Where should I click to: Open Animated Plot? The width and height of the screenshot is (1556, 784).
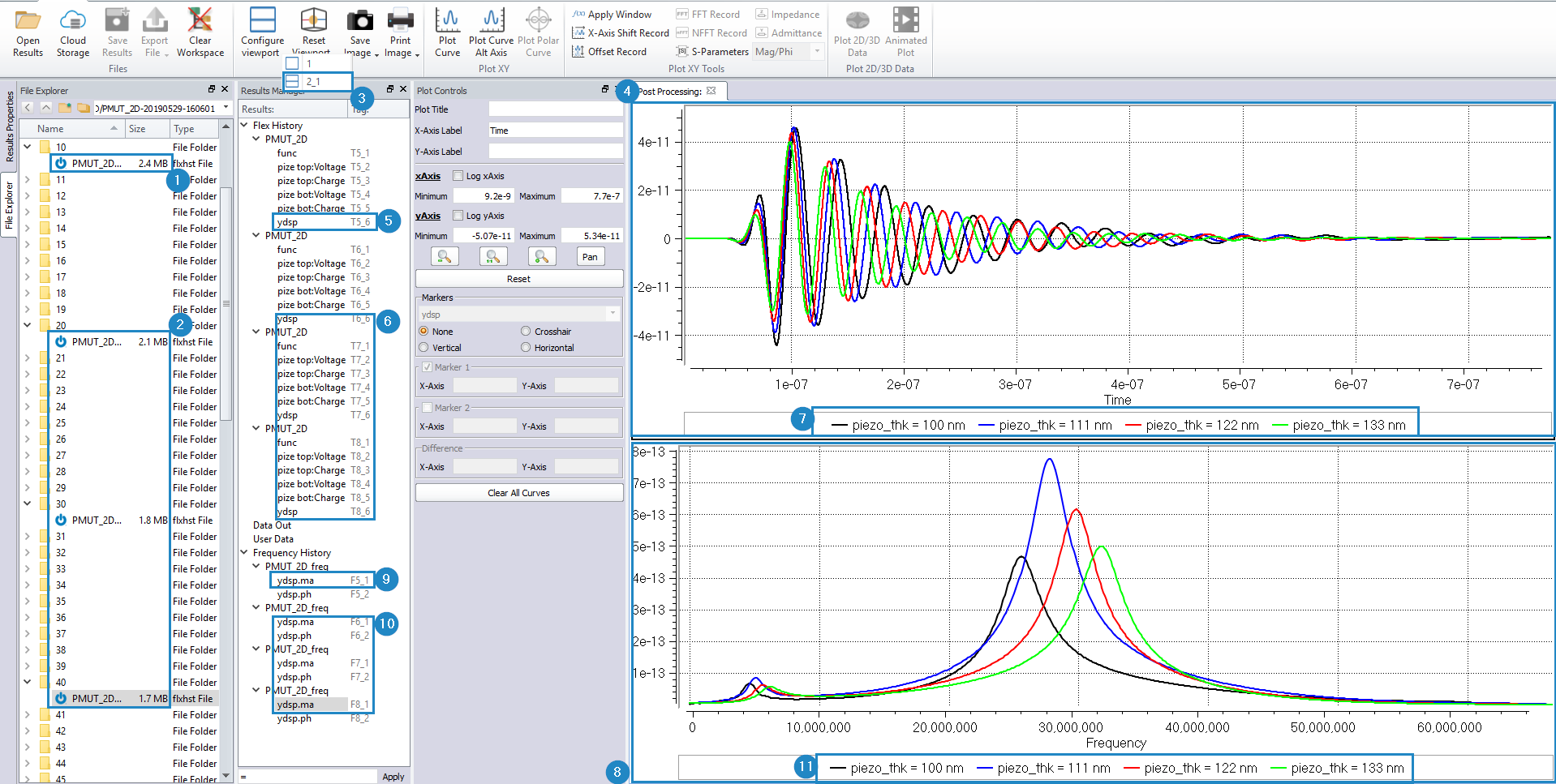pos(905,32)
